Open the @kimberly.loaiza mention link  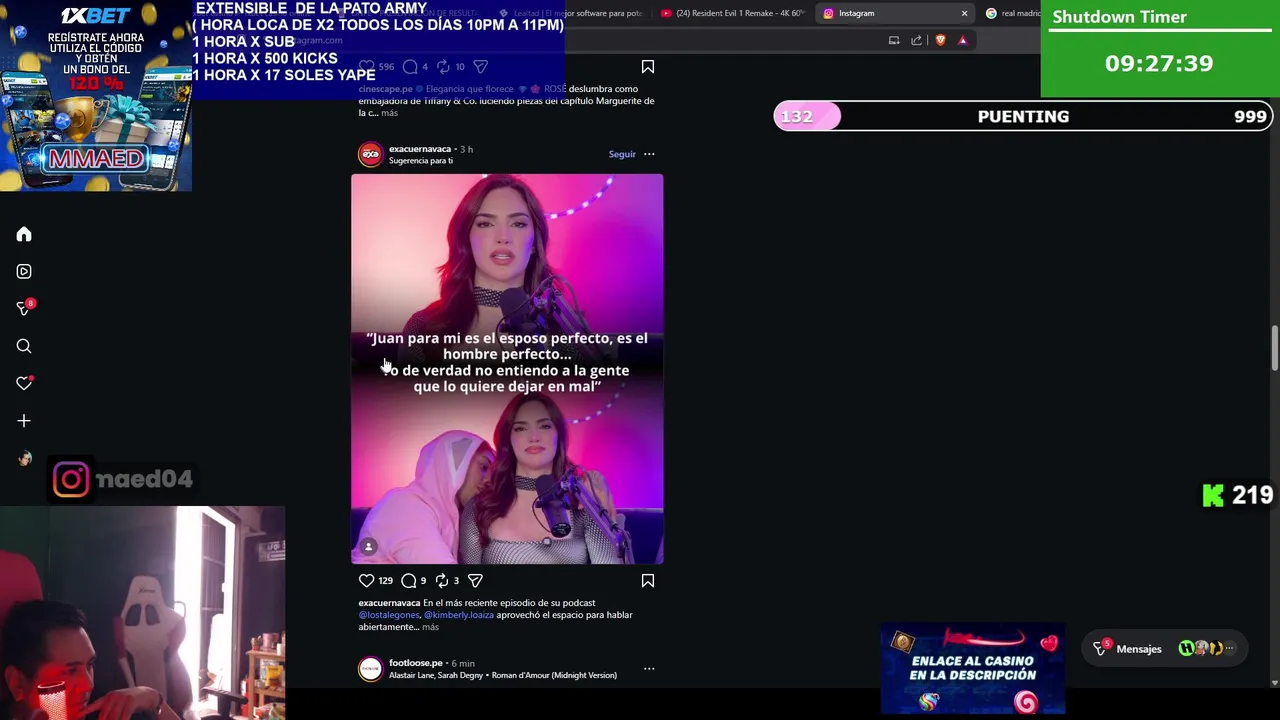(459, 615)
